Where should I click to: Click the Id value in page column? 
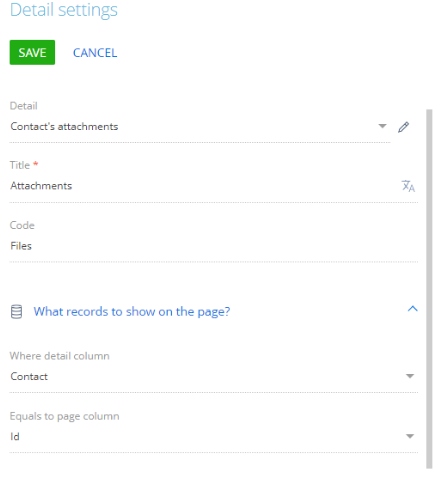click(x=15, y=436)
